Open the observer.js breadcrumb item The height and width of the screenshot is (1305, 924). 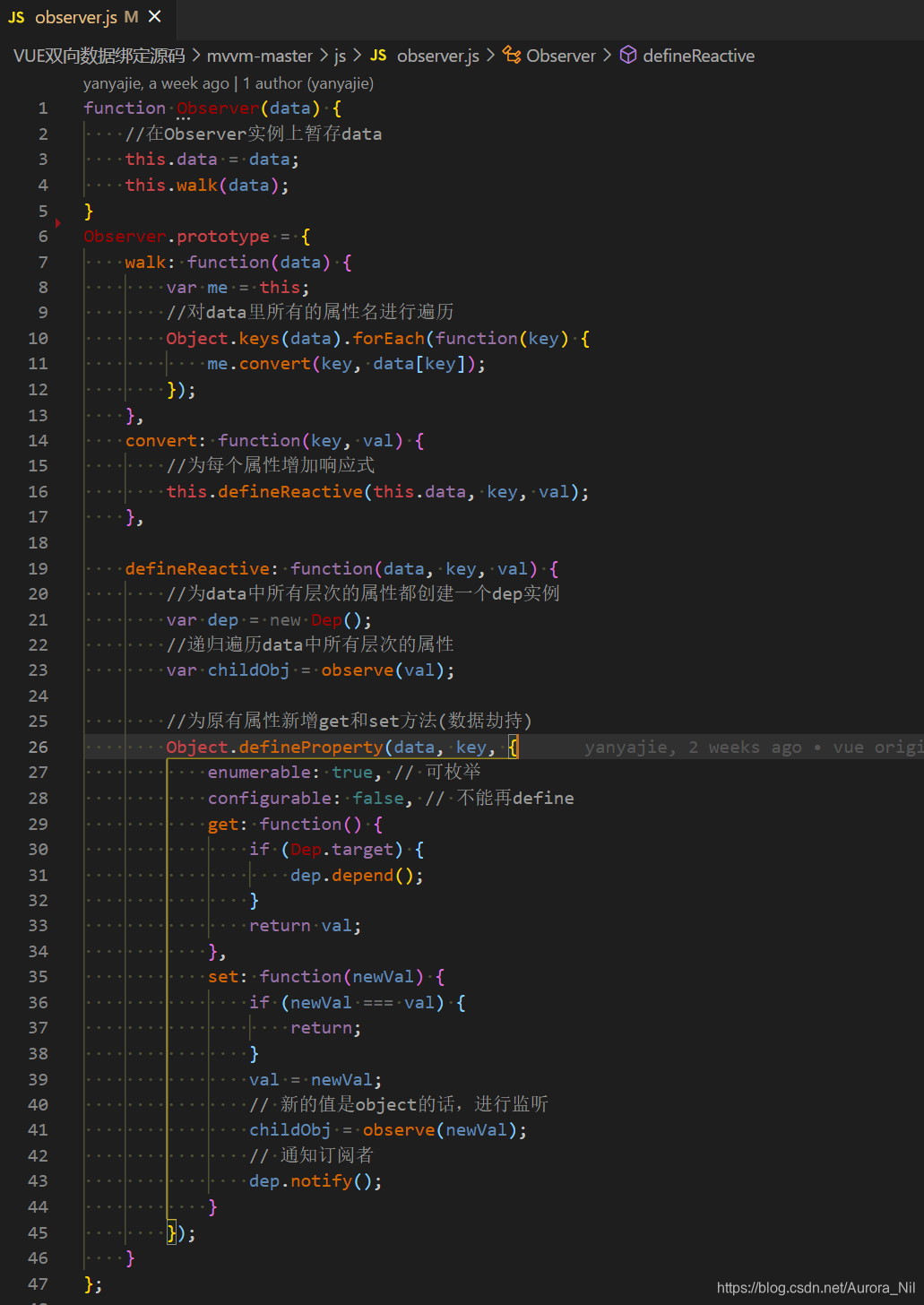click(437, 56)
